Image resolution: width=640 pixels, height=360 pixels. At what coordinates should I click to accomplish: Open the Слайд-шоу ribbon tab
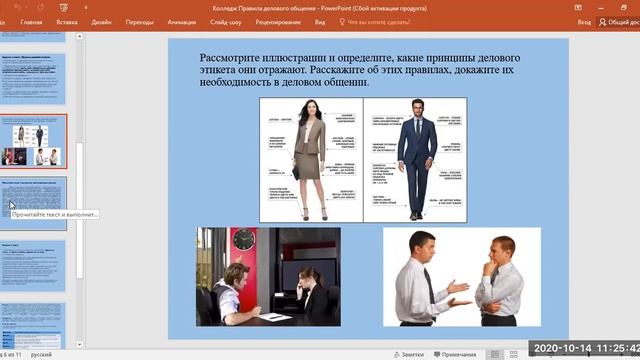click(x=226, y=22)
